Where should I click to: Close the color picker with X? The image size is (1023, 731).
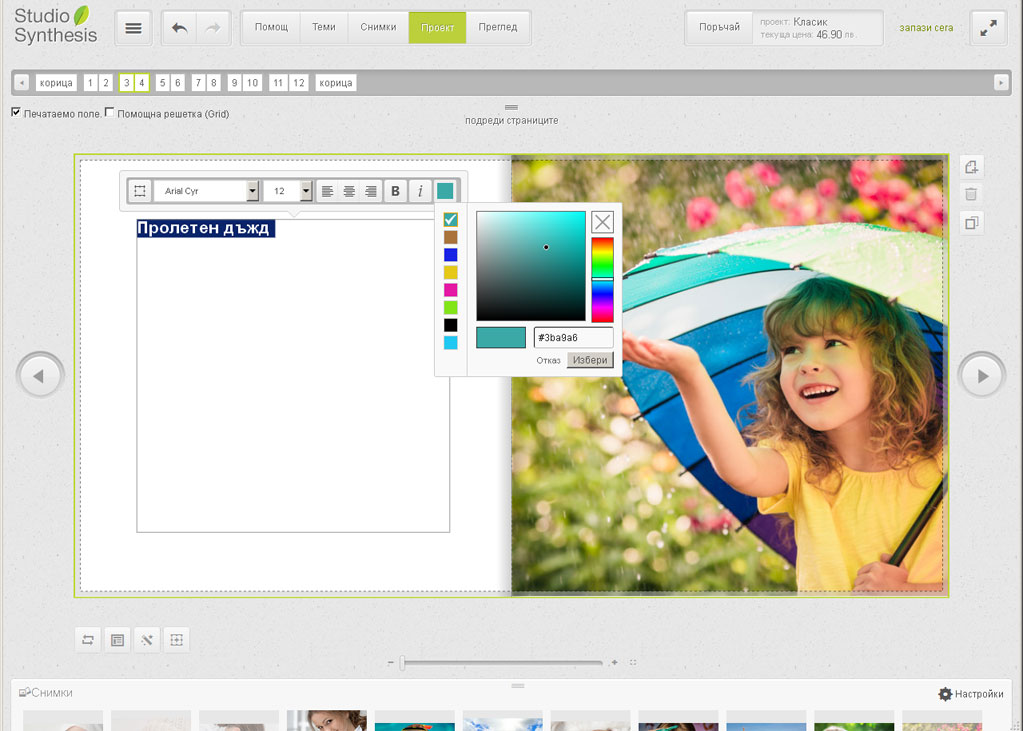[602, 222]
